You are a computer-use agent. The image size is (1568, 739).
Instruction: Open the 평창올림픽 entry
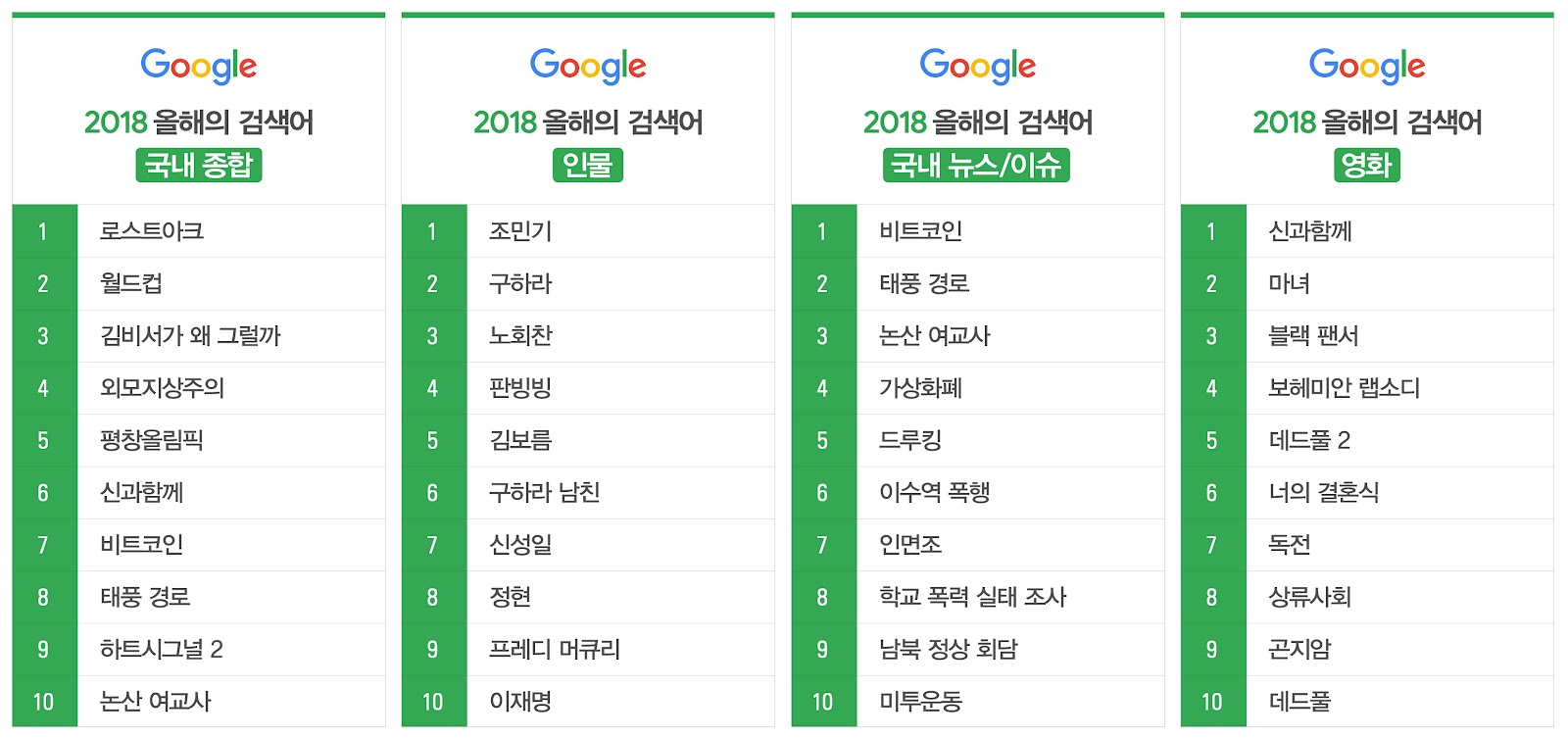152,440
